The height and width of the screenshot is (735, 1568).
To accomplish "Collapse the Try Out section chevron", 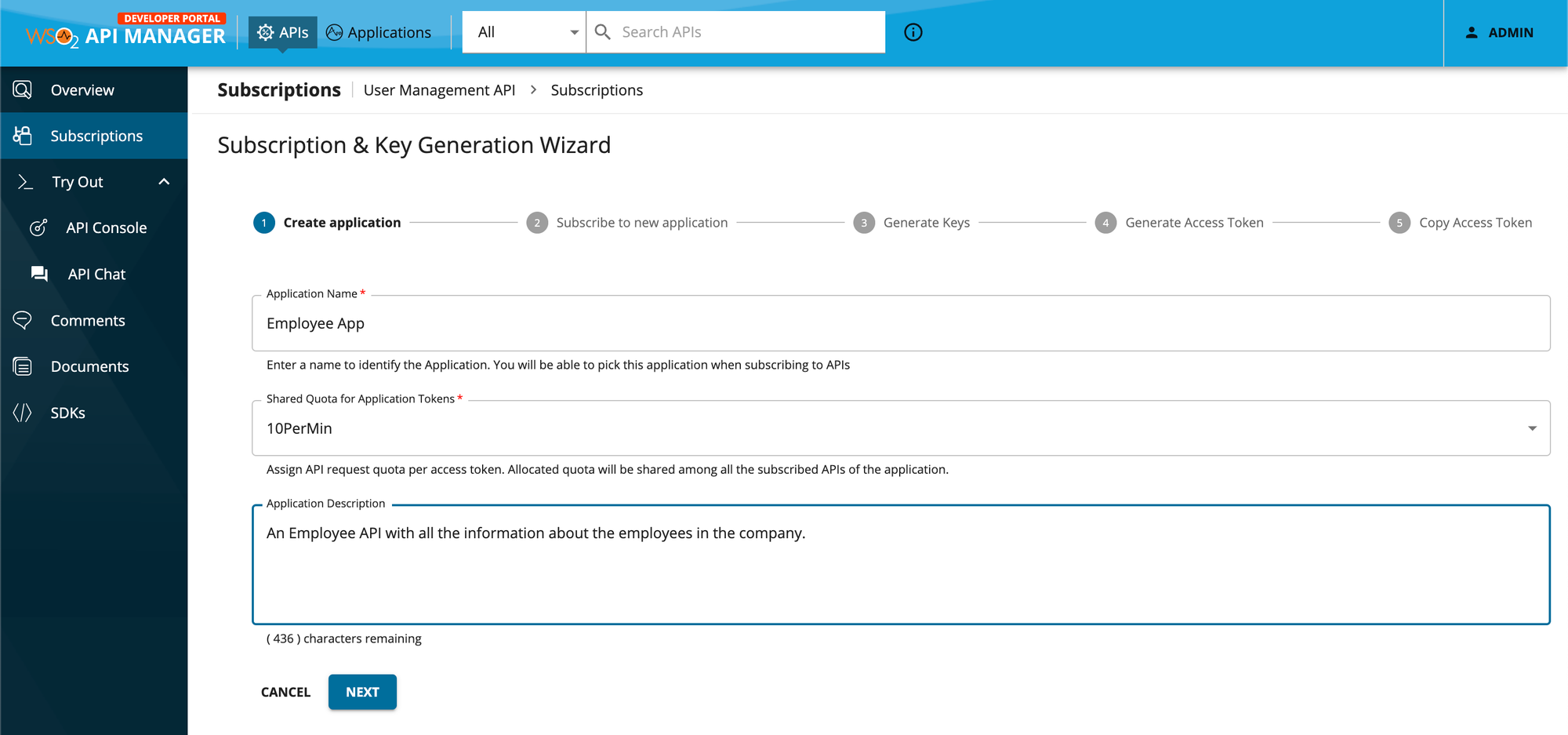I will coord(164,182).
